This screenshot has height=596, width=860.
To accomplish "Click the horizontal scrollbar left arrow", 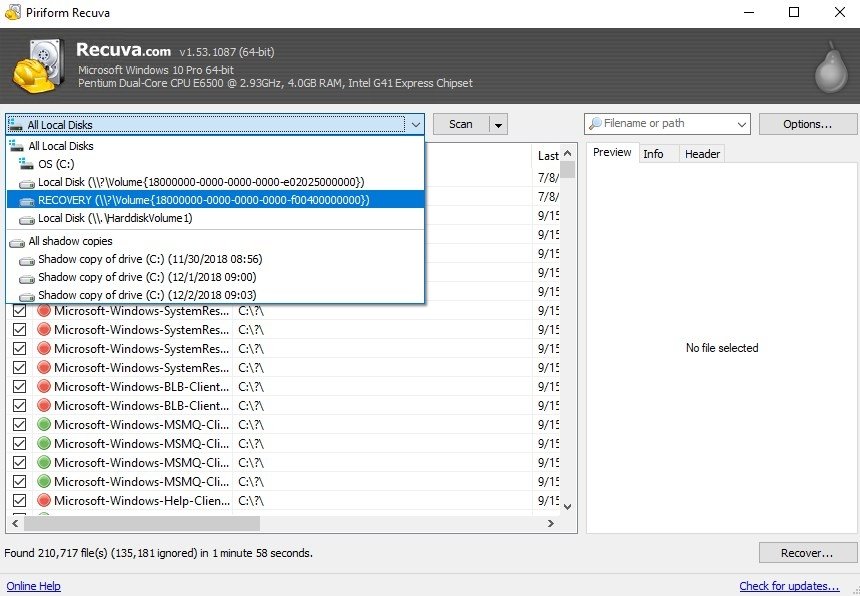I will coord(15,524).
